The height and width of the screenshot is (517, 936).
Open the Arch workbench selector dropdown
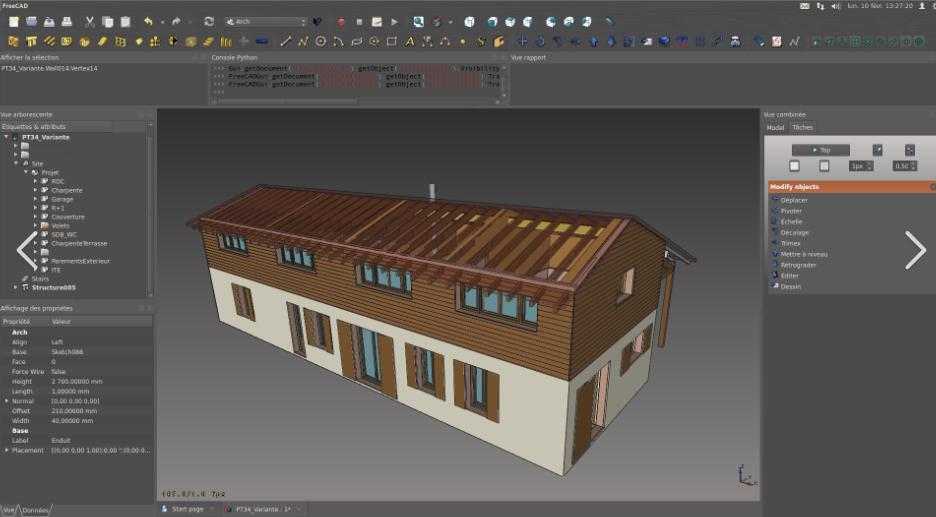tap(266, 21)
